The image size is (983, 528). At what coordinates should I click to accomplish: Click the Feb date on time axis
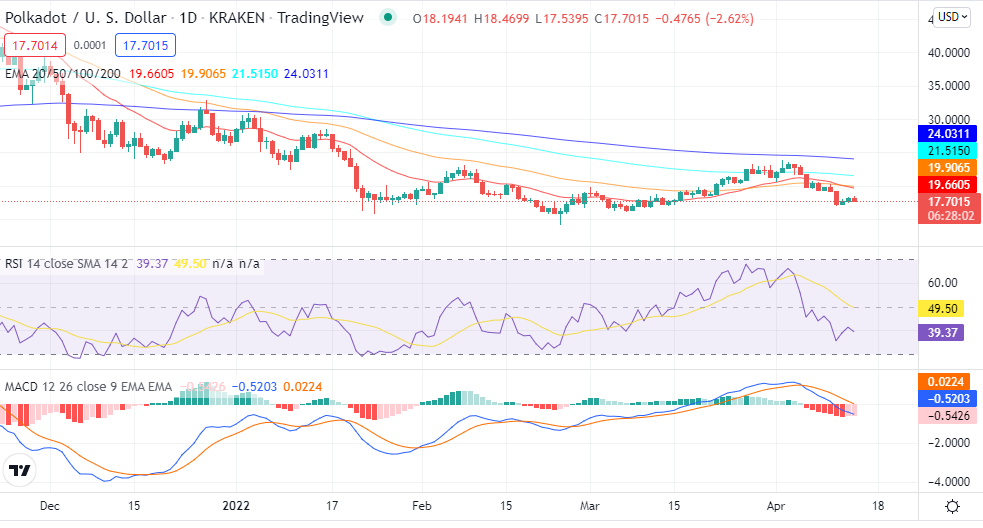click(422, 505)
